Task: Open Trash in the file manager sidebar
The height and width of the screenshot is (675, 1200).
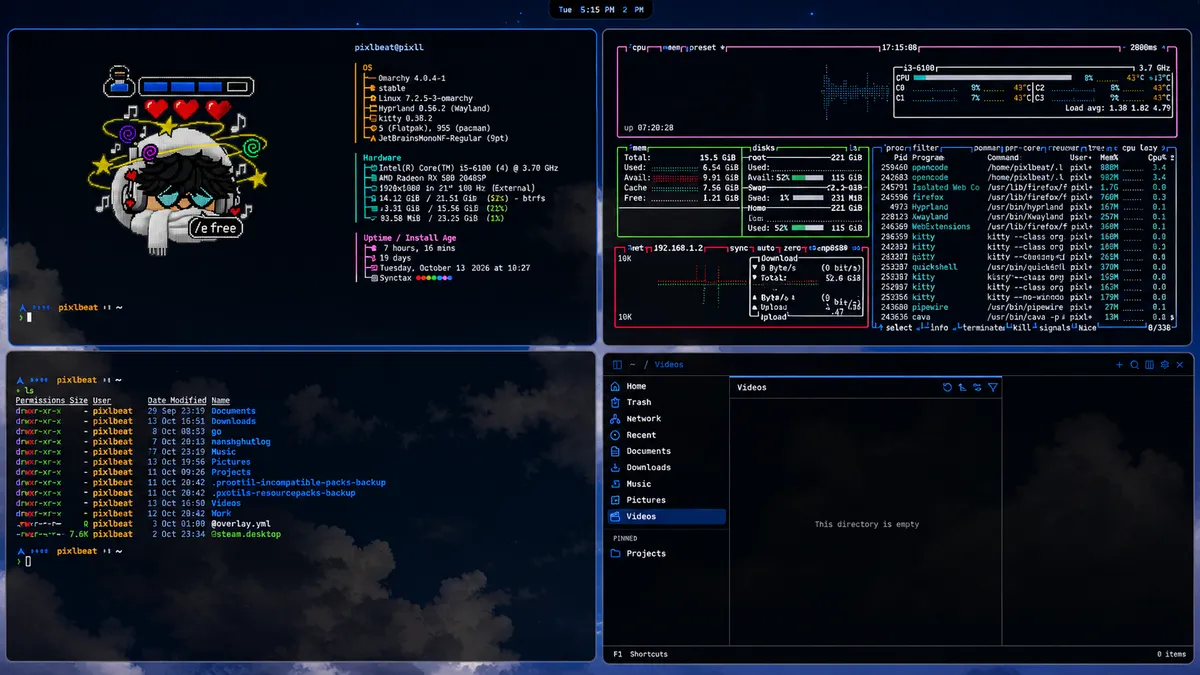Action: pyautogui.click(x=667, y=402)
